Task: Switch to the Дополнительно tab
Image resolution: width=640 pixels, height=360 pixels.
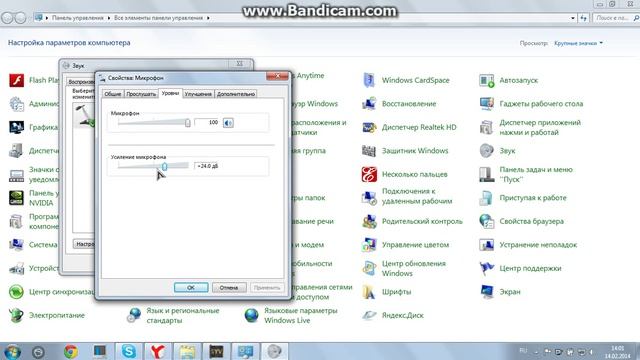Action: (x=236, y=94)
